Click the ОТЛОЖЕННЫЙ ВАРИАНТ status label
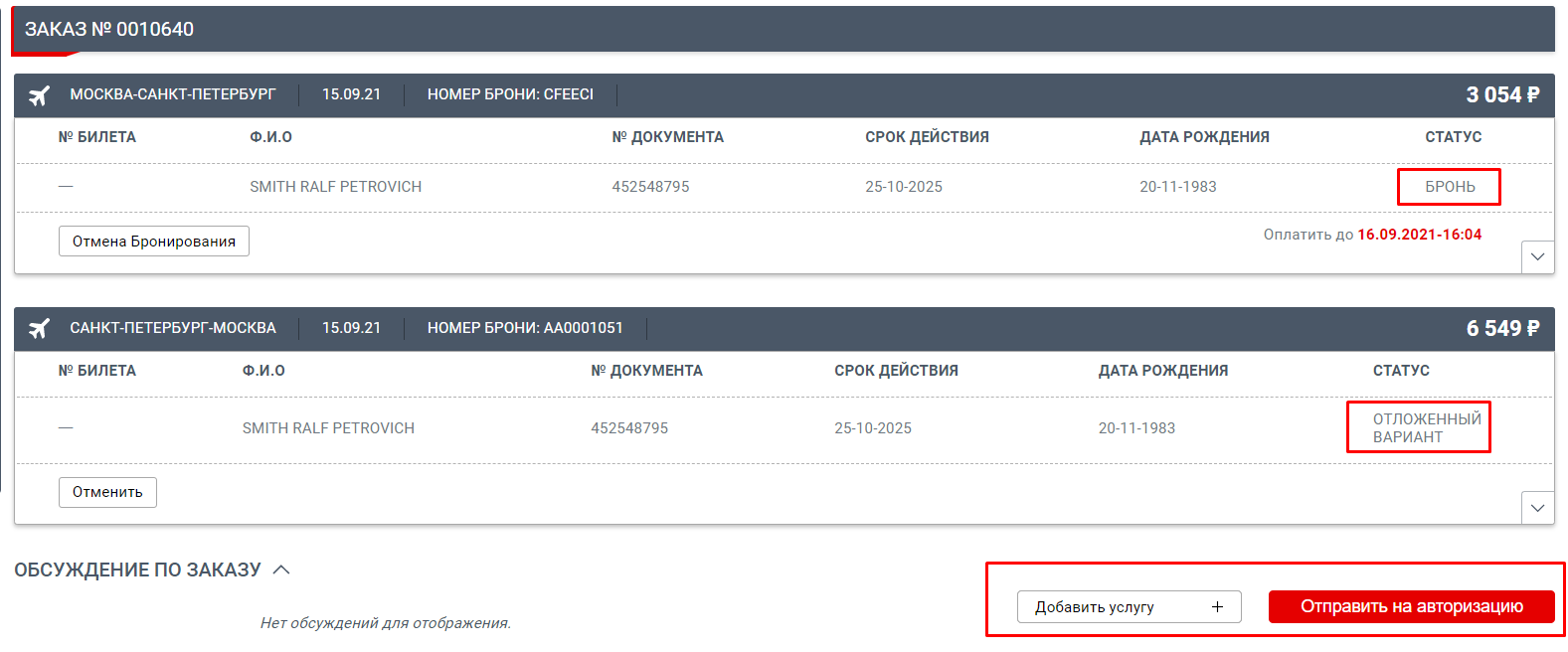This screenshot has height=652, width=1568. click(1426, 427)
